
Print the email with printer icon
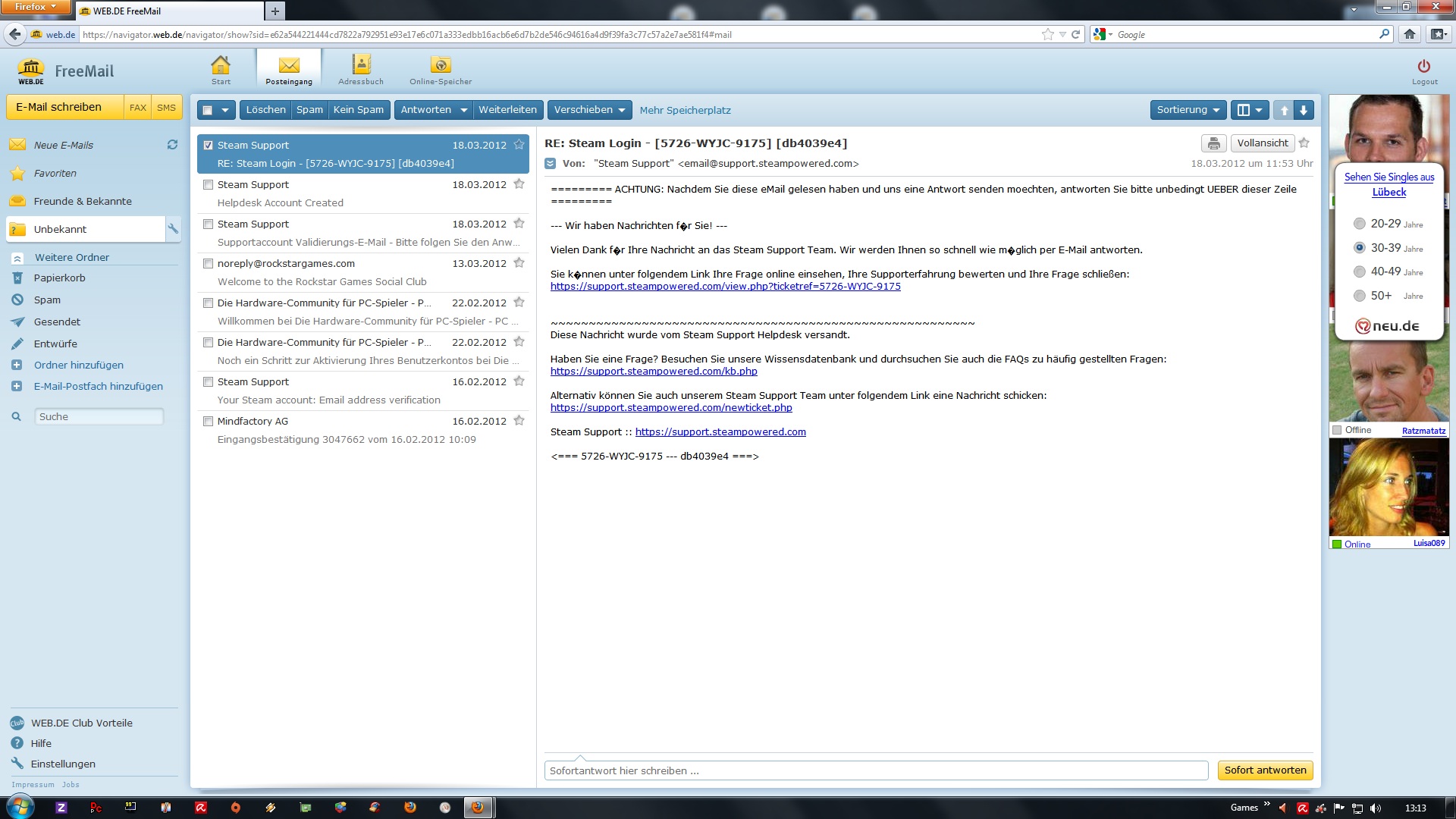tap(1213, 143)
